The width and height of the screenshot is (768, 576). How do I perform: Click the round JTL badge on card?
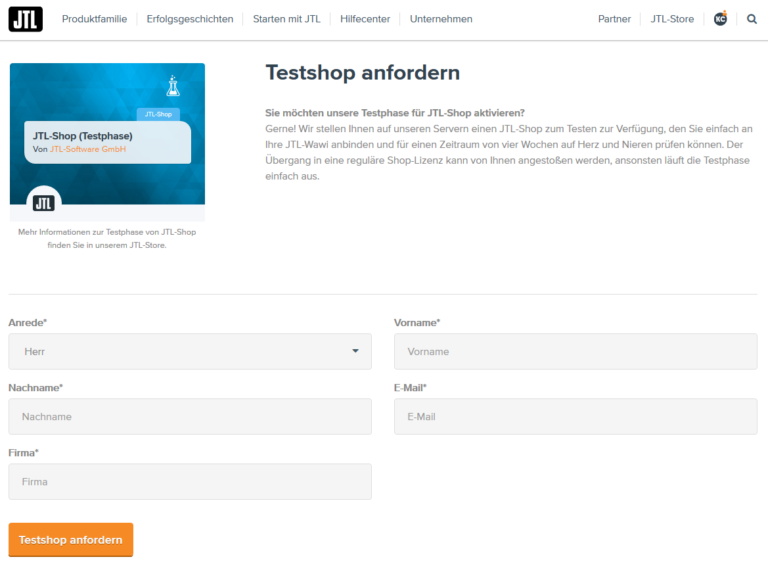pos(44,203)
